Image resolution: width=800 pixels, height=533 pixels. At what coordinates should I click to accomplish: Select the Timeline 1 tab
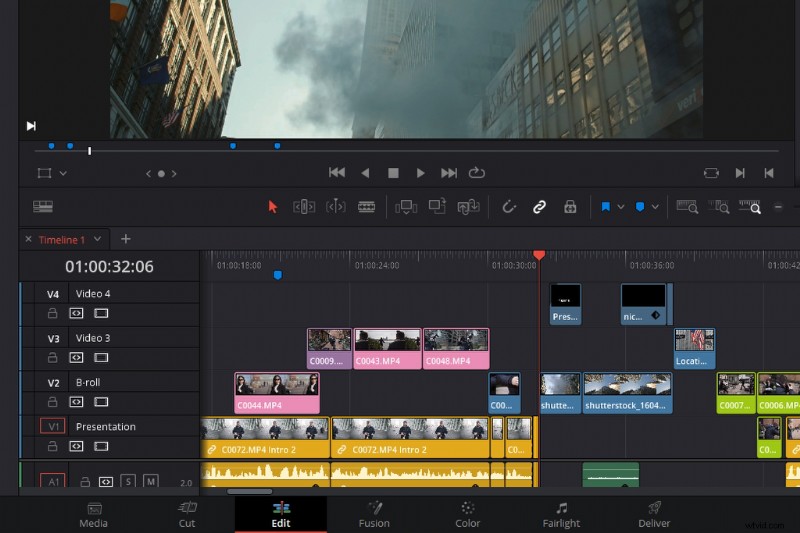point(62,239)
